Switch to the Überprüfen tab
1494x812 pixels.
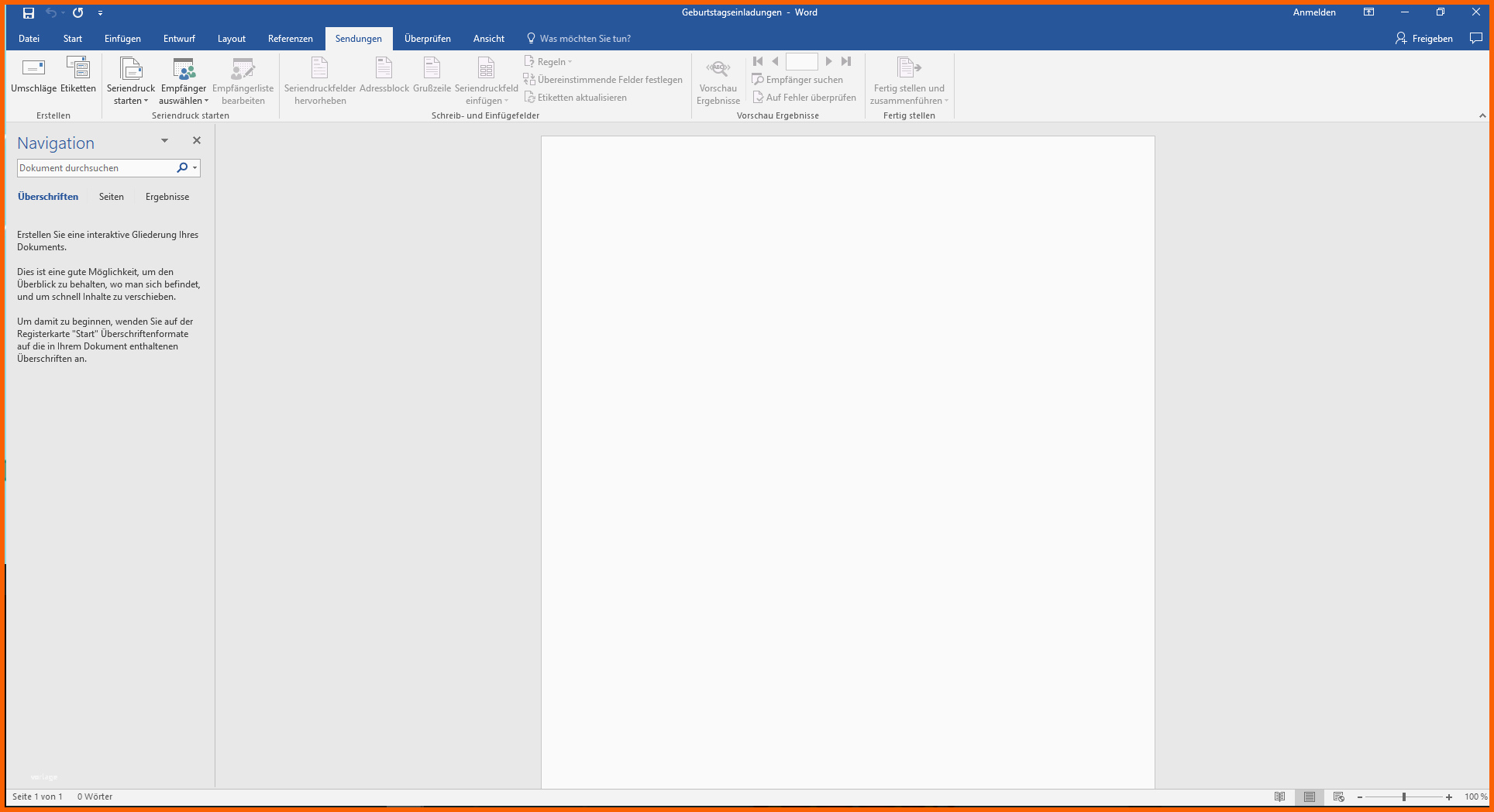tap(428, 39)
